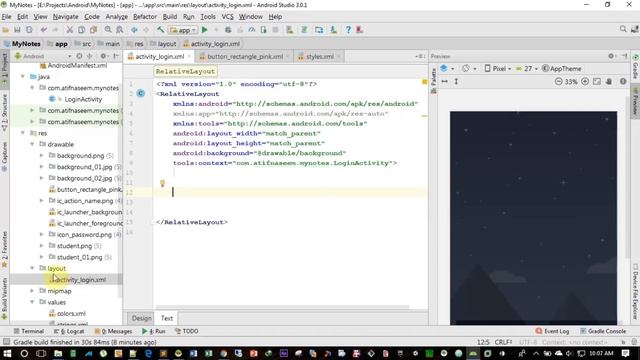Click the RelativeLayout breadcrumb in editor
The height and width of the screenshot is (360, 640).
pos(185,71)
